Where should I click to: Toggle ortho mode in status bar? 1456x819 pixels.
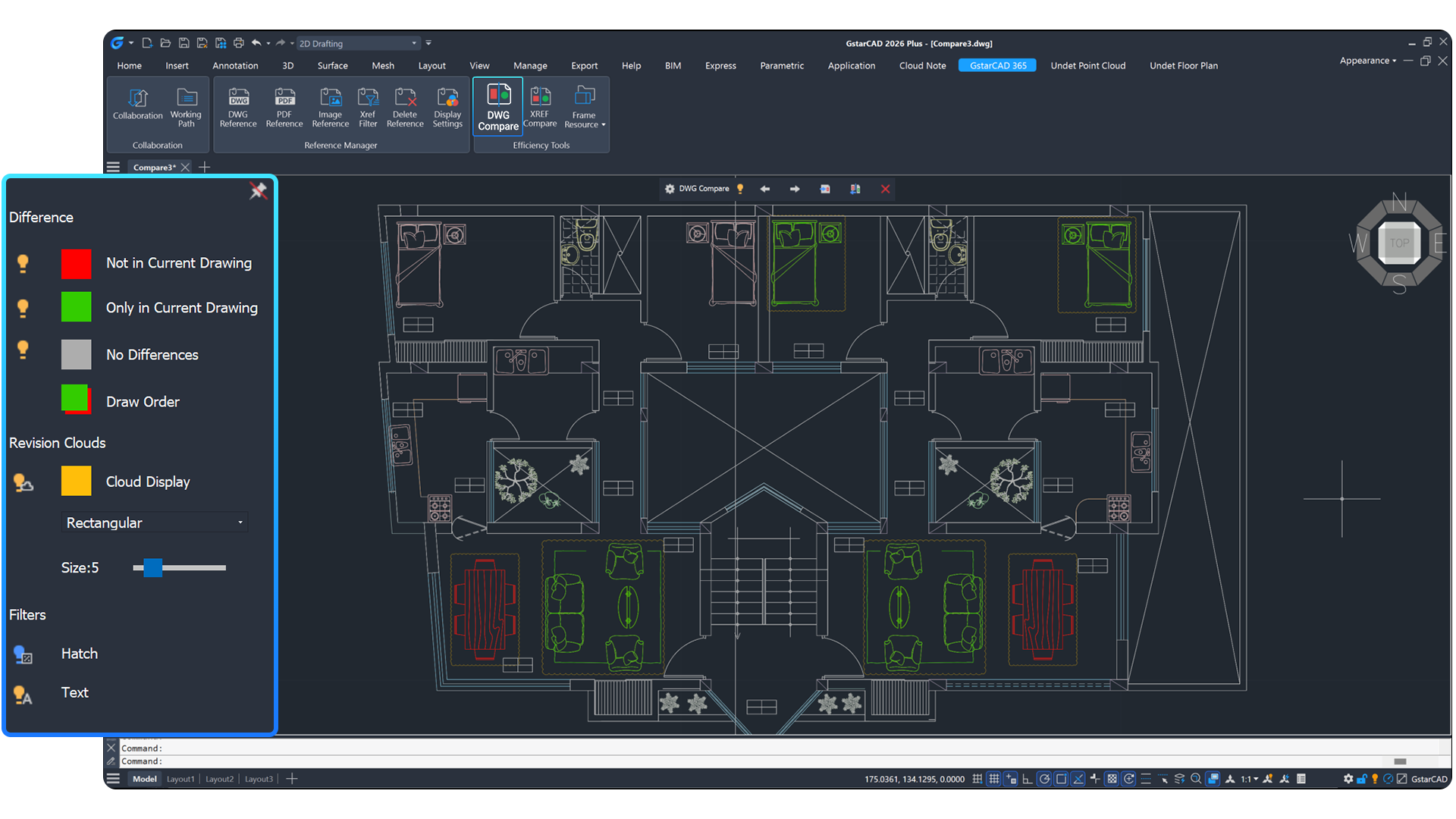pyautogui.click(x=1028, y=779)
